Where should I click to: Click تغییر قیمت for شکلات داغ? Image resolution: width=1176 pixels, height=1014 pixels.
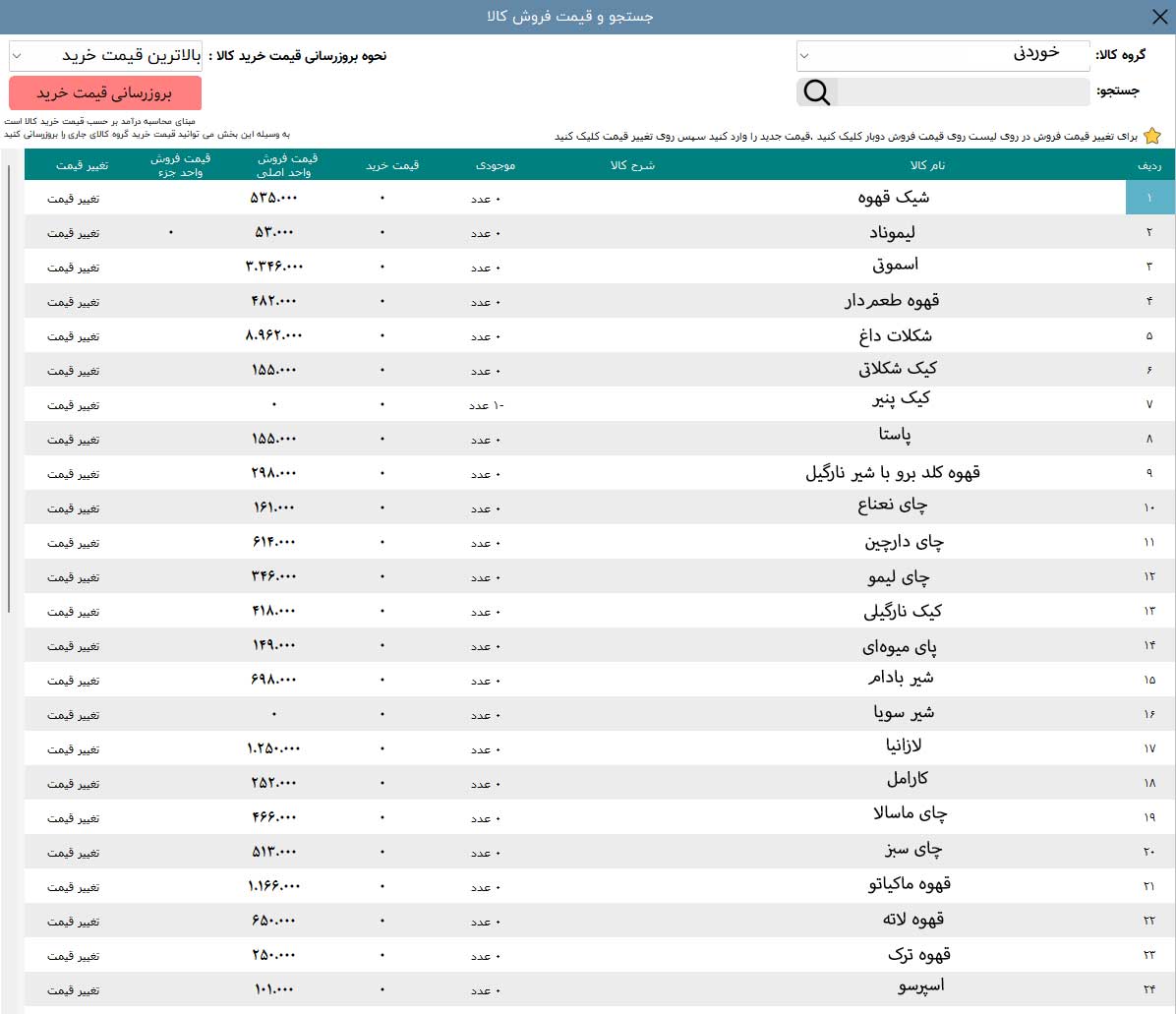tap(74, 336)
